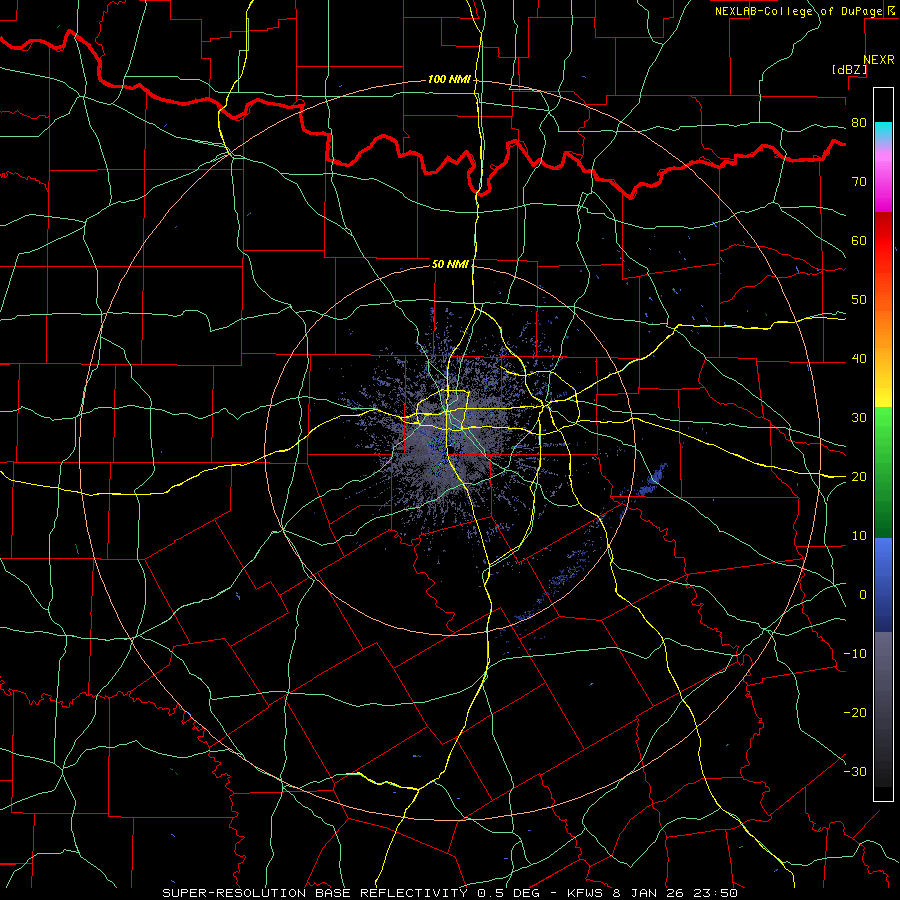Click the 50 NMI range ring label
This screenshot has width=900, height=900.
click(451, 264)
